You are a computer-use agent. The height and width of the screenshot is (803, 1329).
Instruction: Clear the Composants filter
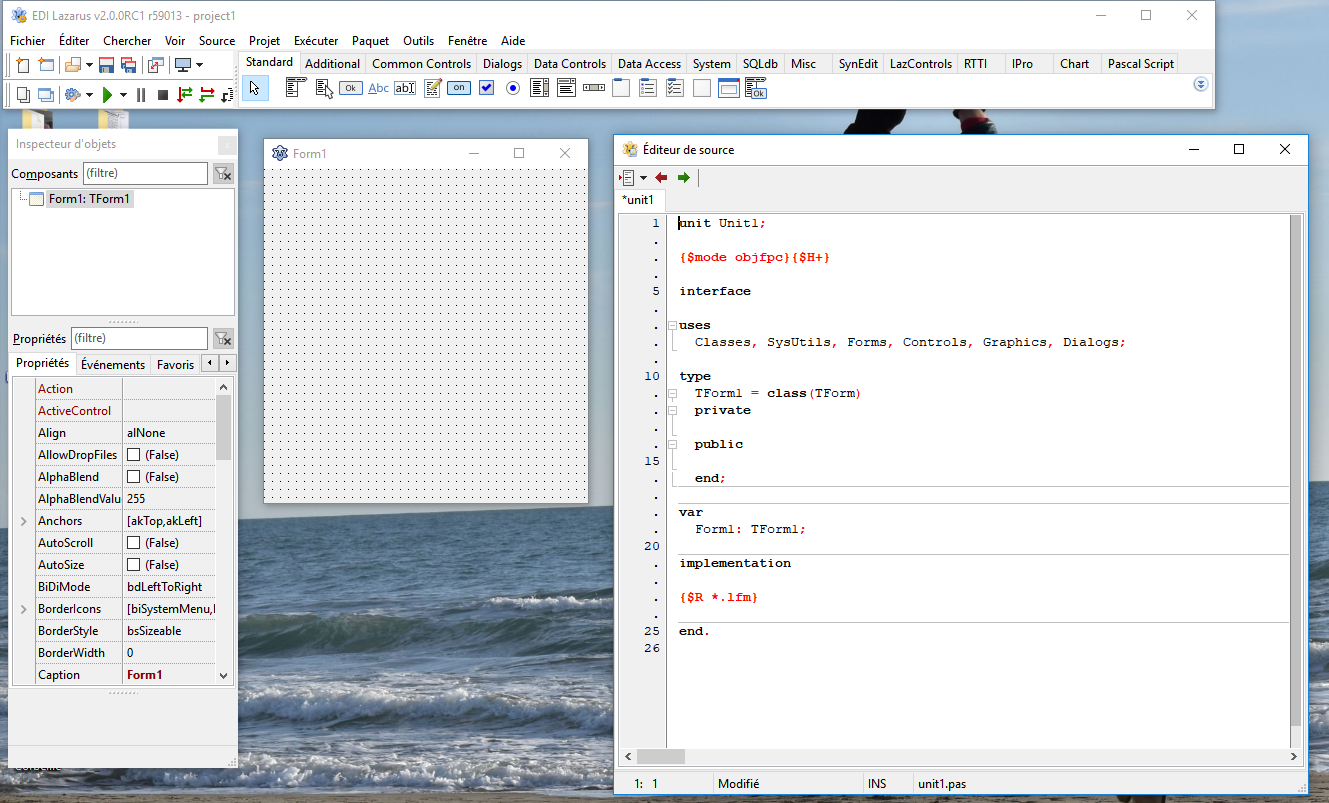point(223,174)
